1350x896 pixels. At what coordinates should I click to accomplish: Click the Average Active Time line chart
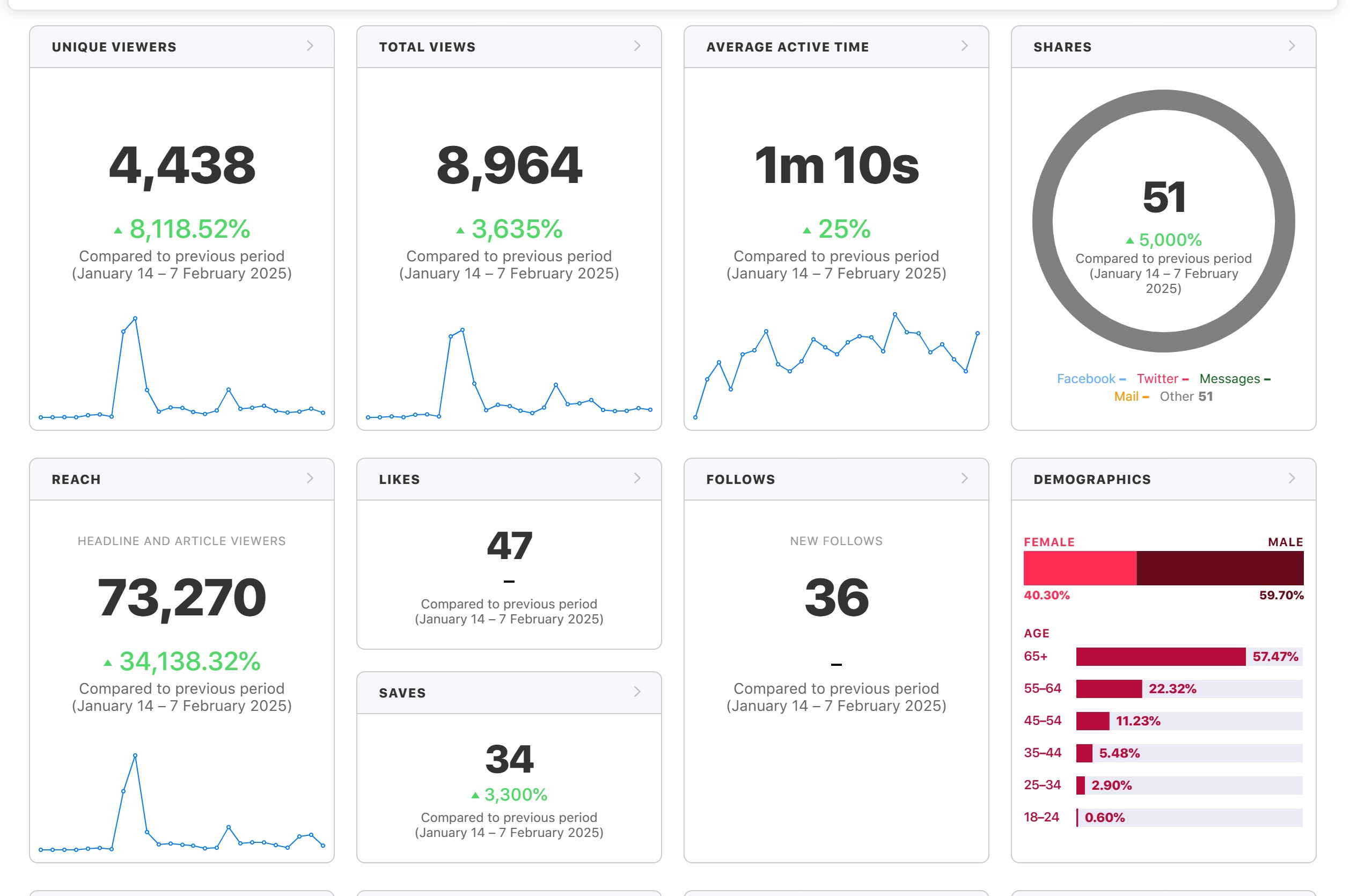coord(837,366)
